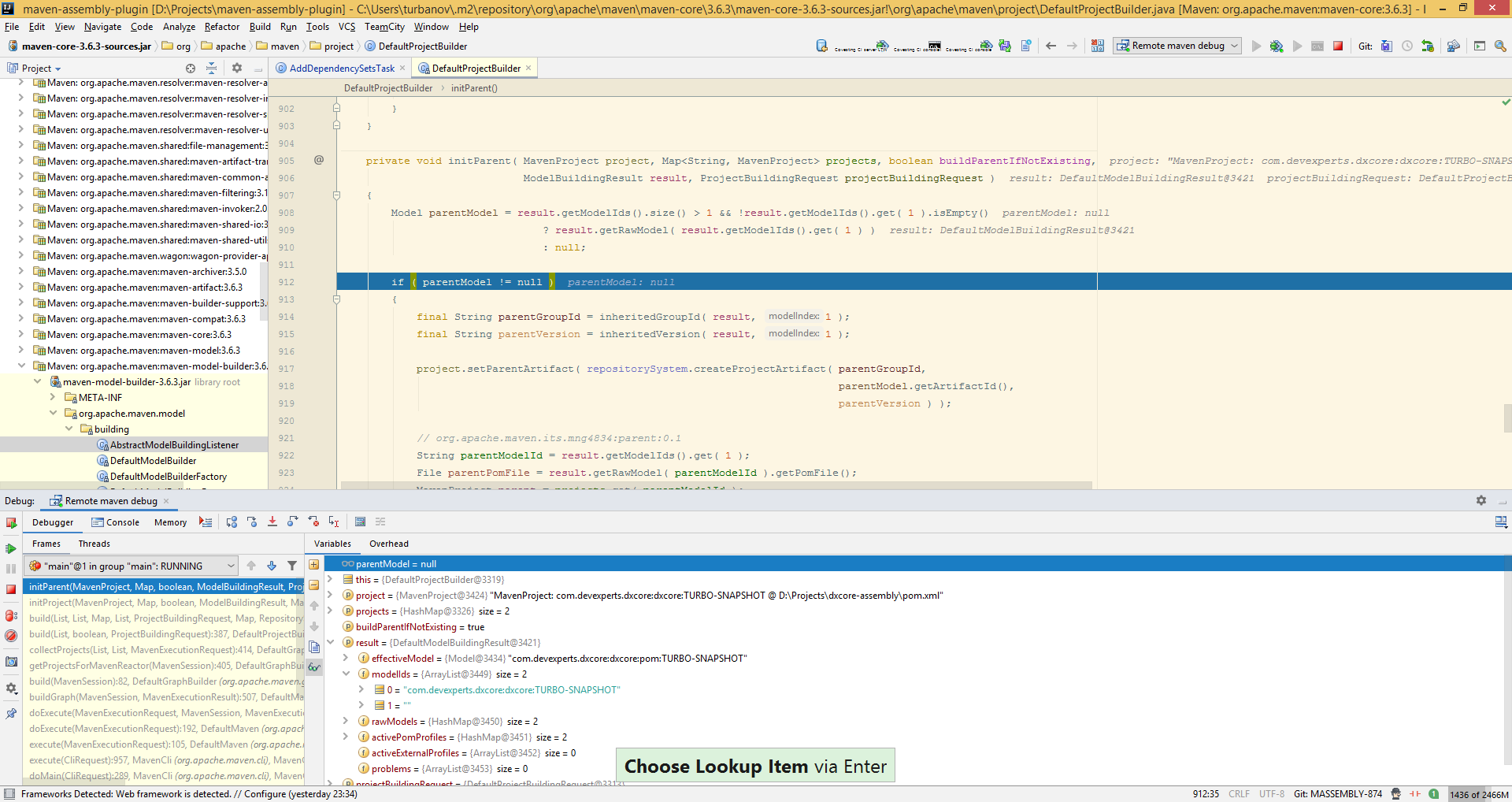The image size is (1512, 802).
Task: Click filter frames funnel icon
Action: (292, 566)
